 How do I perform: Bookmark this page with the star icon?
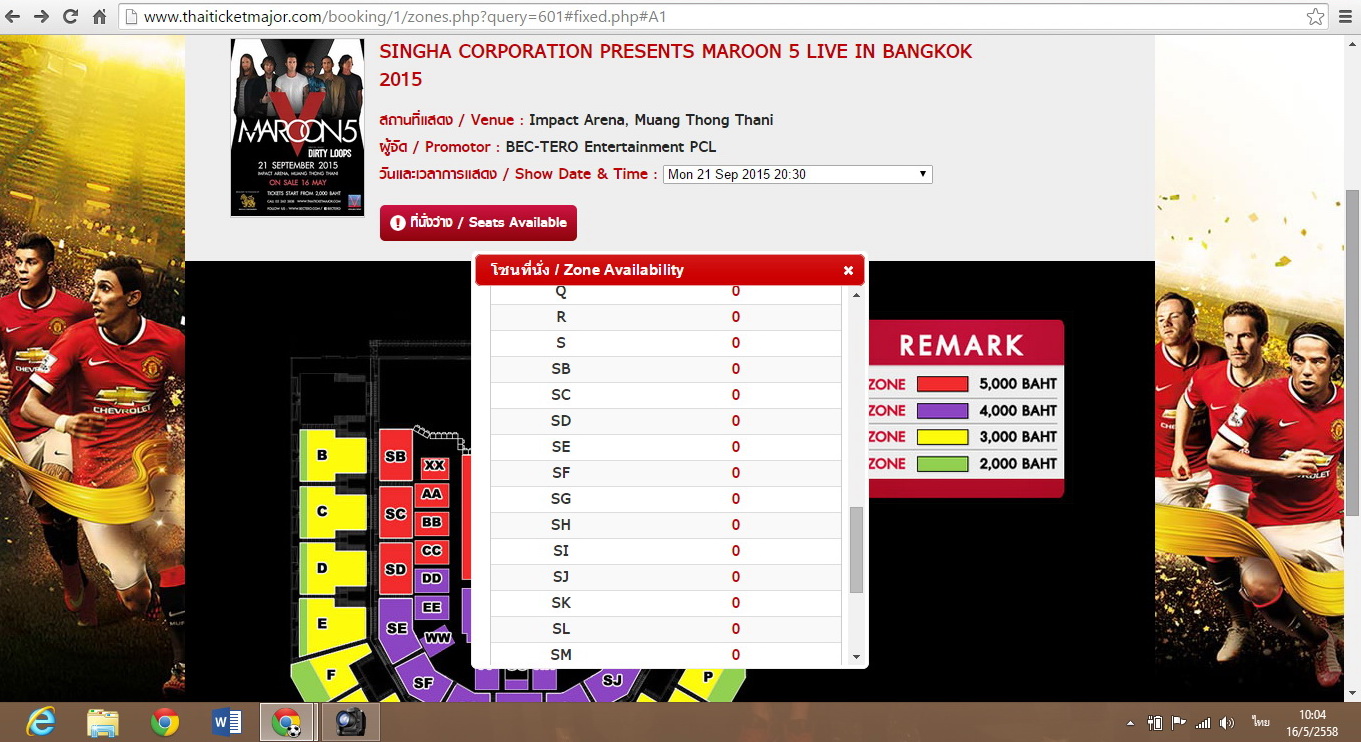pyautogui.click(x=1315, y=16)
